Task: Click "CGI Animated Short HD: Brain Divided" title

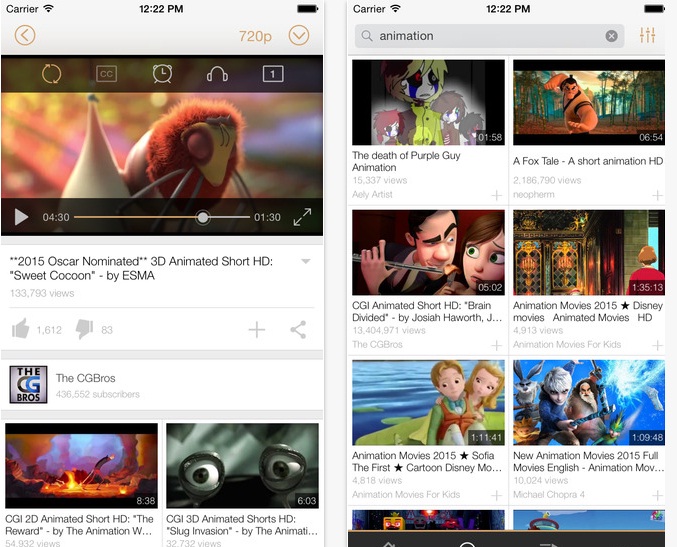Action: [x=427, y=311]
